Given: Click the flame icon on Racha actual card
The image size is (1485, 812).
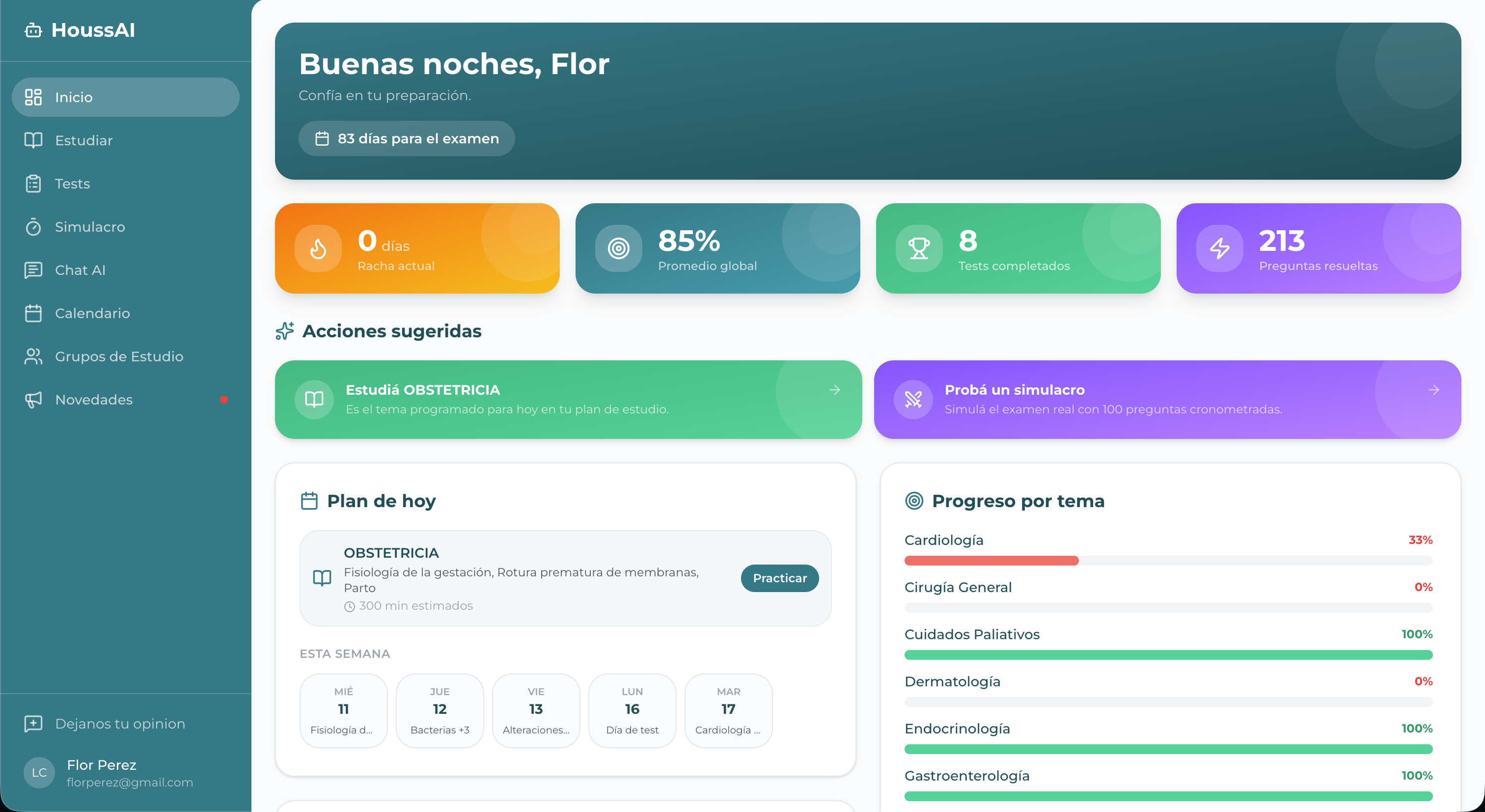Looking at the screenshot, I should [x=318, y=248].
